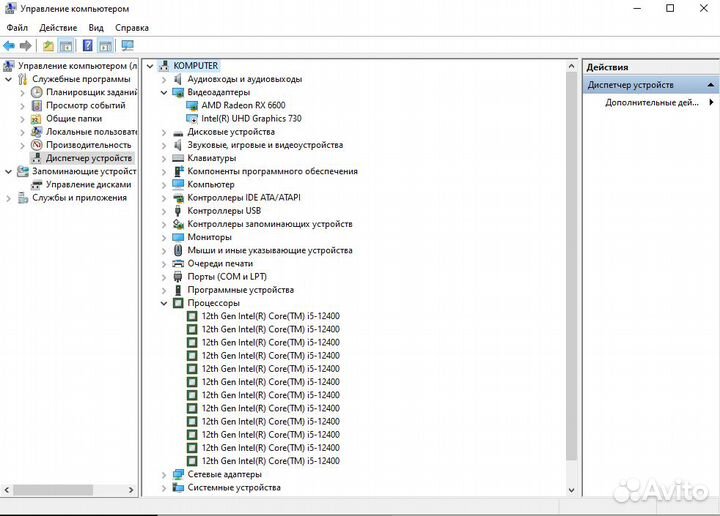Click the printer icon next to Очереди печати

(178, 264)
